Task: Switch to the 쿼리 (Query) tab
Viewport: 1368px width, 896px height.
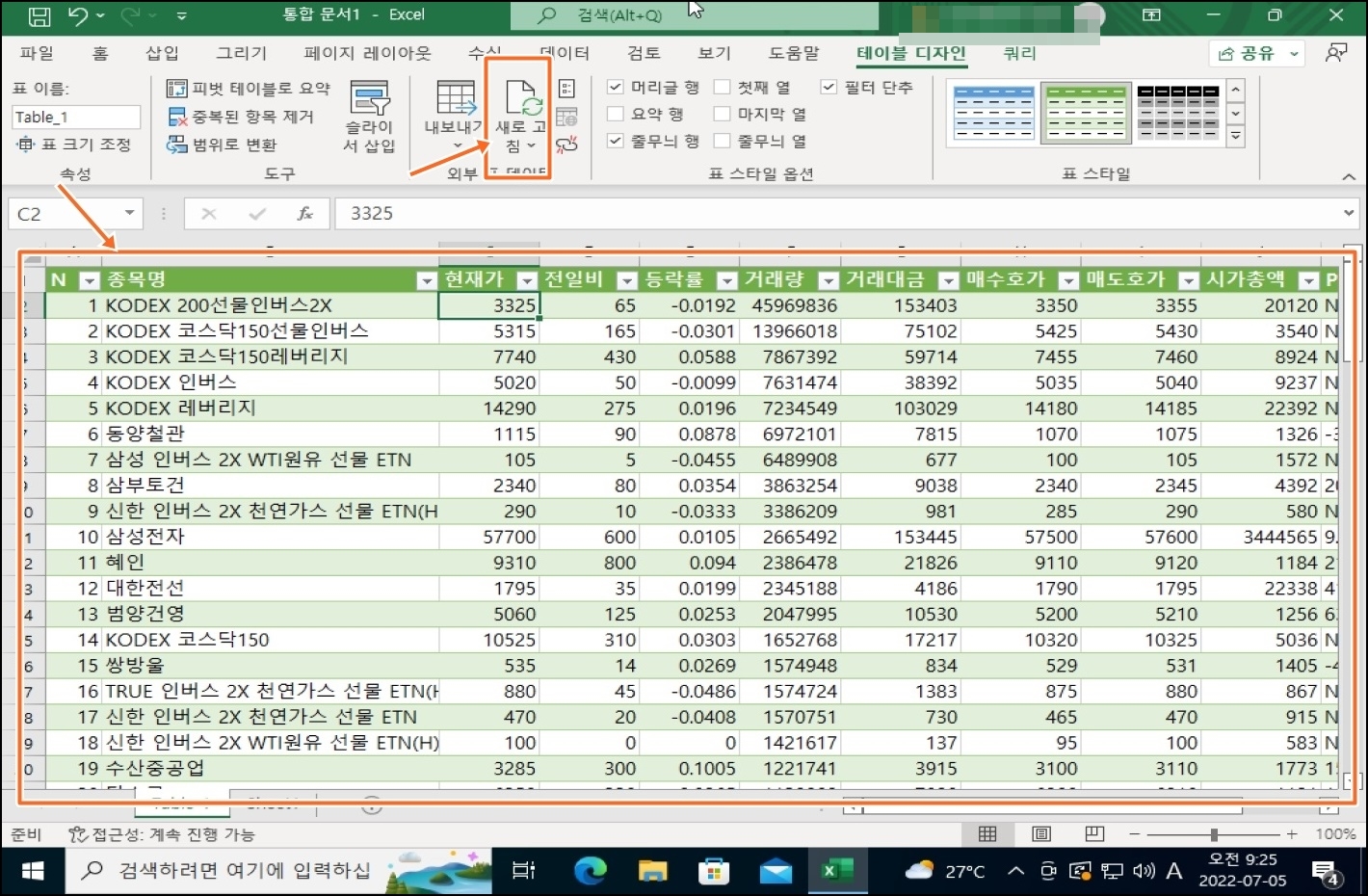Action: (x=1019, y=53)
